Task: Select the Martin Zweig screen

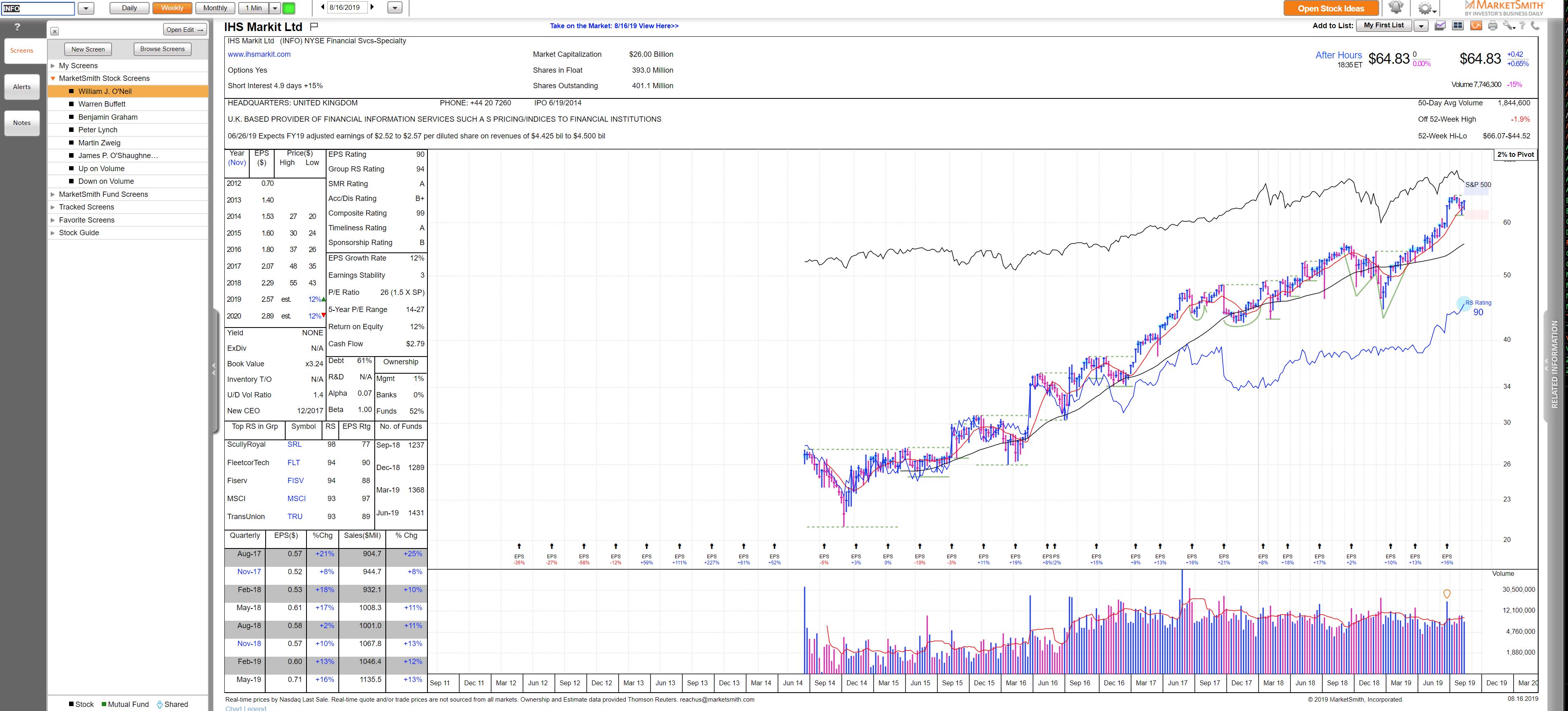Action: click(128, 143)
